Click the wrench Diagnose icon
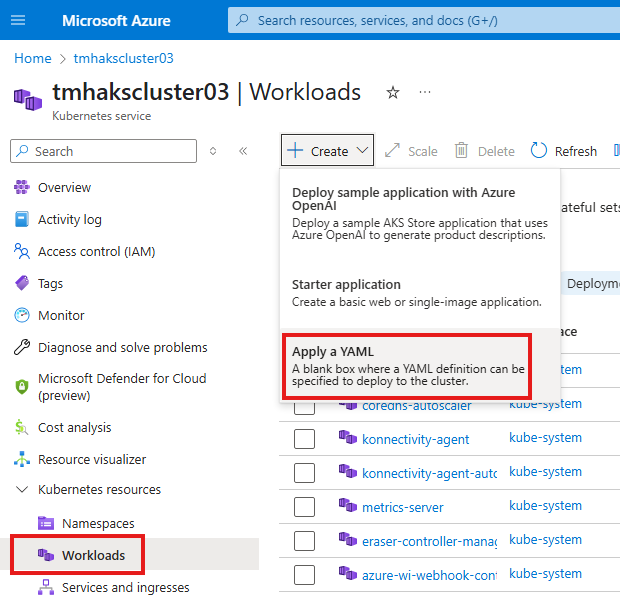Viewport: 620px width, 606px height. [22, 347]
